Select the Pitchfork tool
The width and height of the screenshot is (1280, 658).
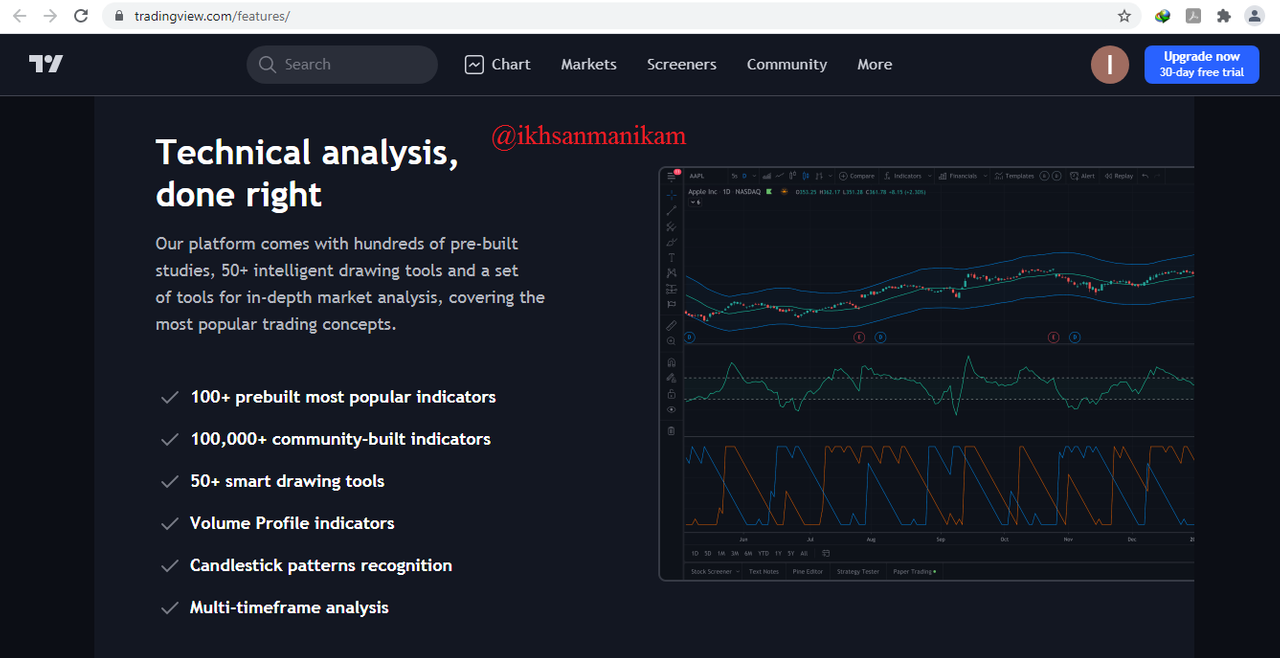click(x=671, y=226)
